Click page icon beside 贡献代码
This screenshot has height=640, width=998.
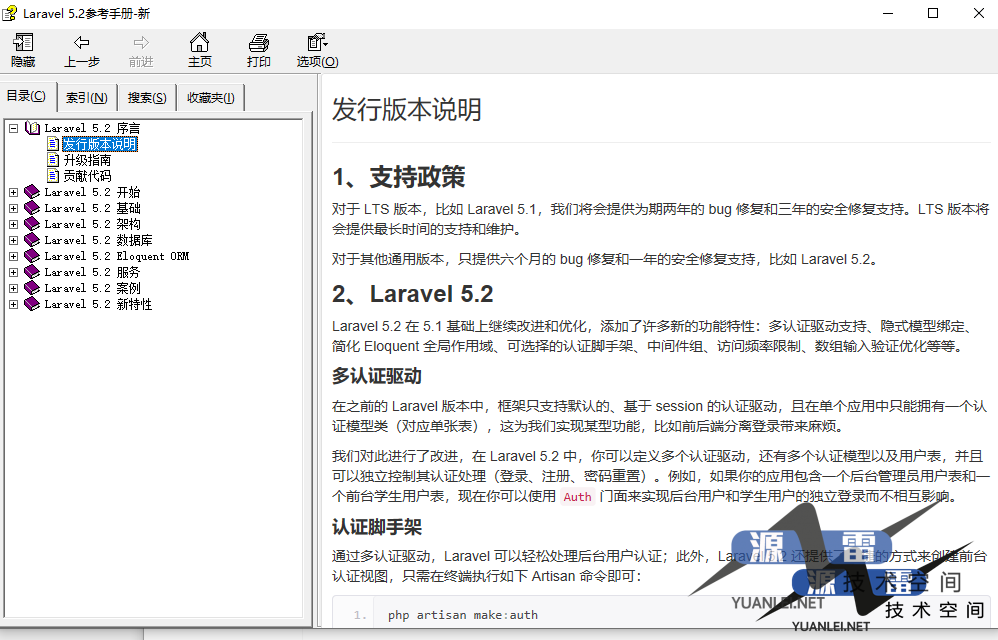[x=53, y=176]
